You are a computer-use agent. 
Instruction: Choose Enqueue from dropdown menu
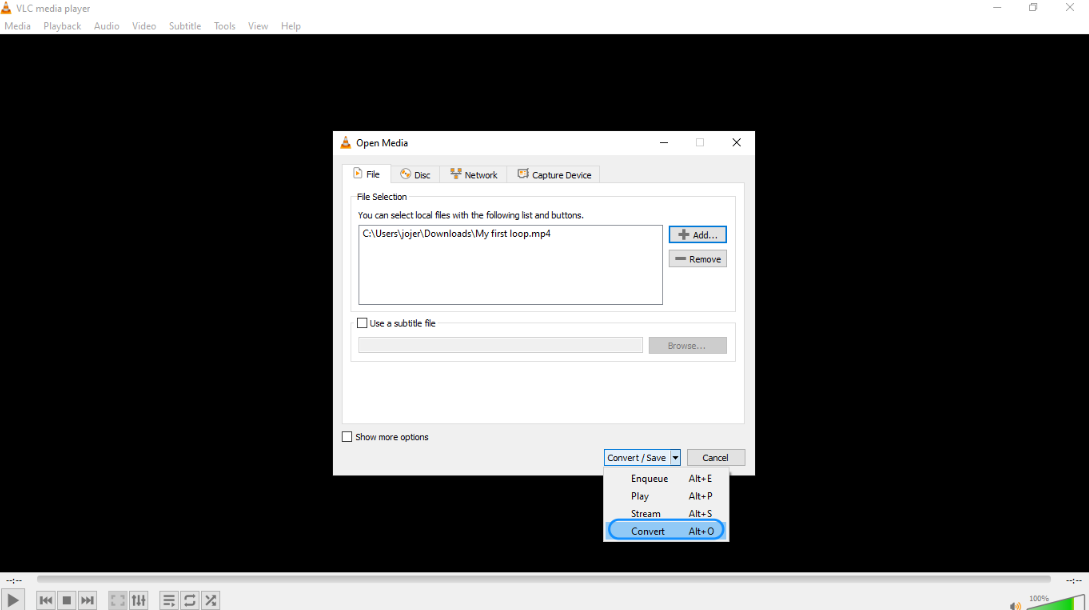click(x=666, y=478)
